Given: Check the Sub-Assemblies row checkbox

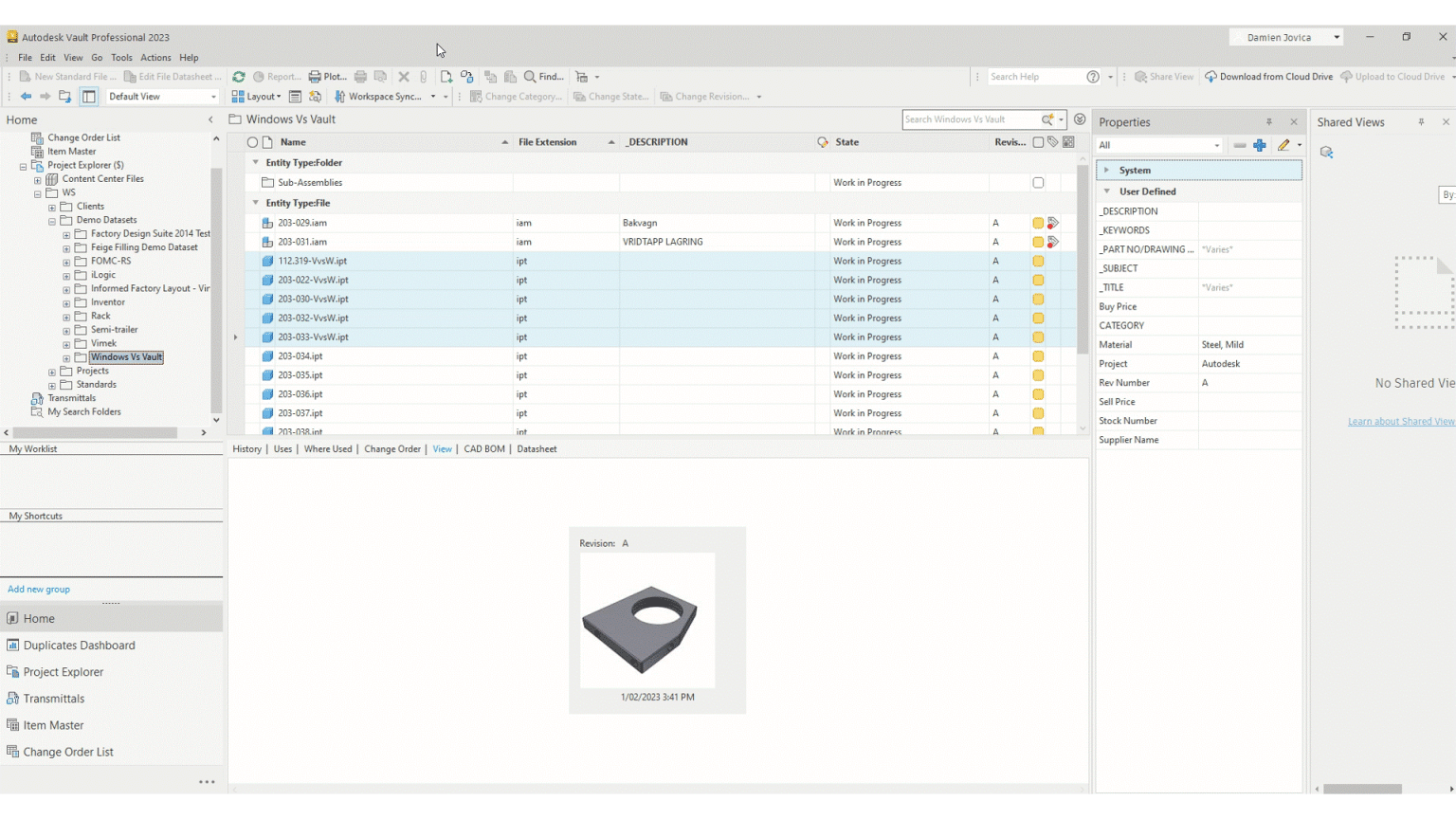Looking at the screenshot, I should [x=1038, y=182].
